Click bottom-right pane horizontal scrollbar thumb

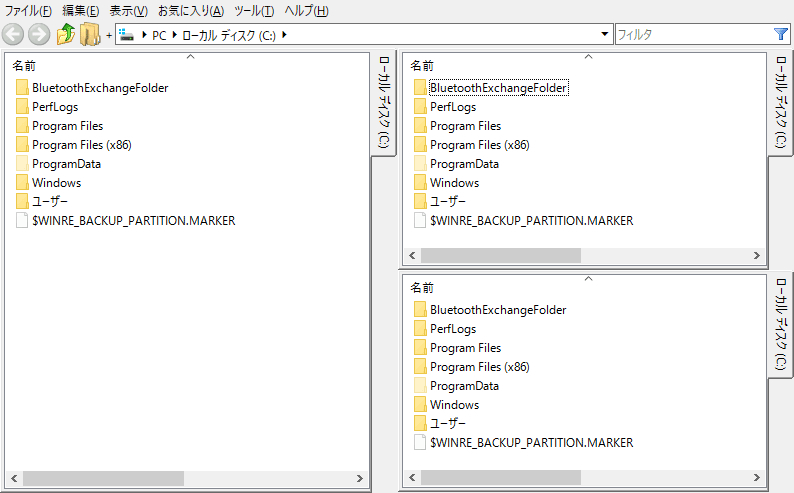point(501,477)
